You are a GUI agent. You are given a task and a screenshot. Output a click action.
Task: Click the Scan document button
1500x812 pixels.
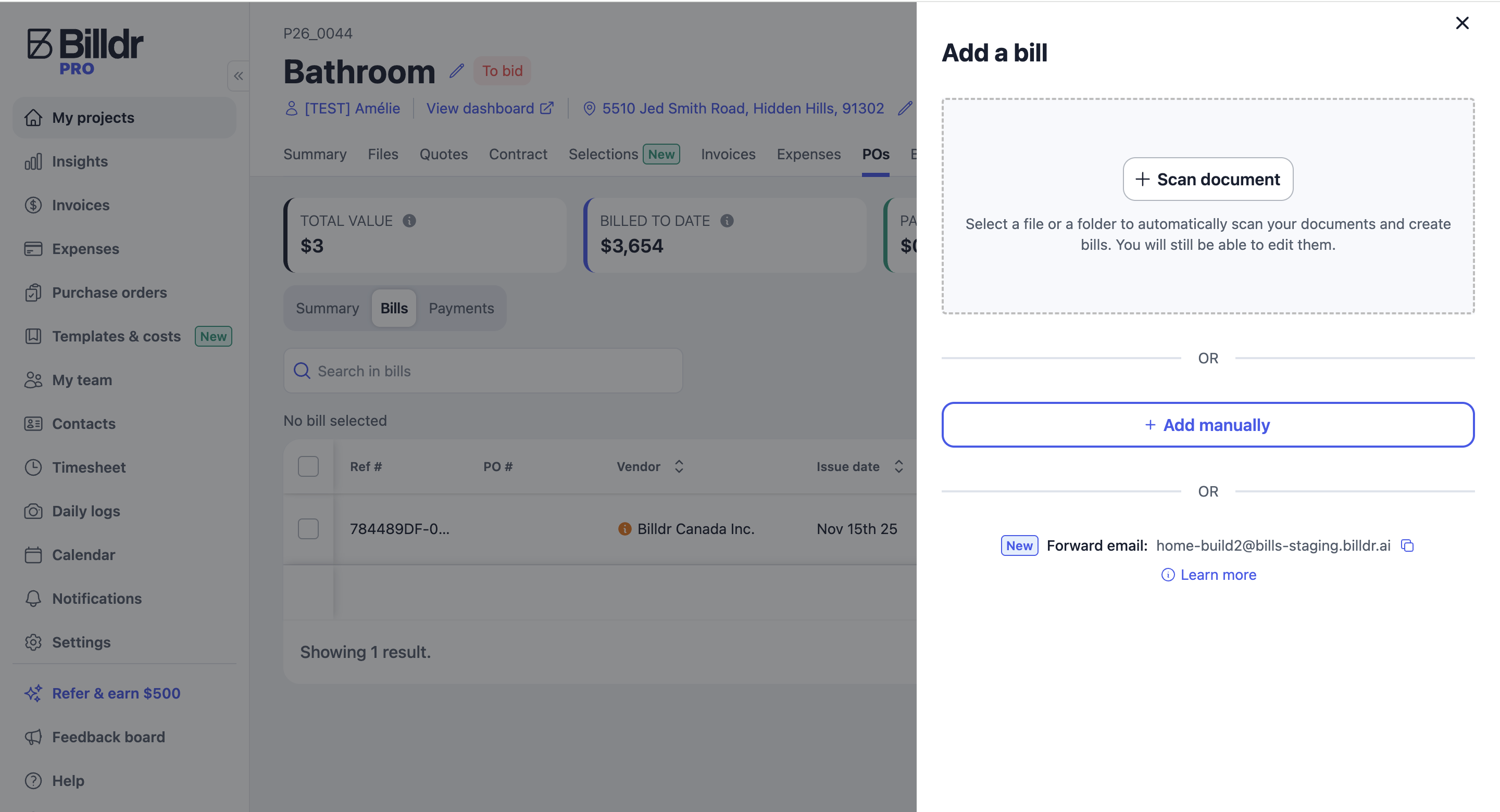pos(1208,179)
